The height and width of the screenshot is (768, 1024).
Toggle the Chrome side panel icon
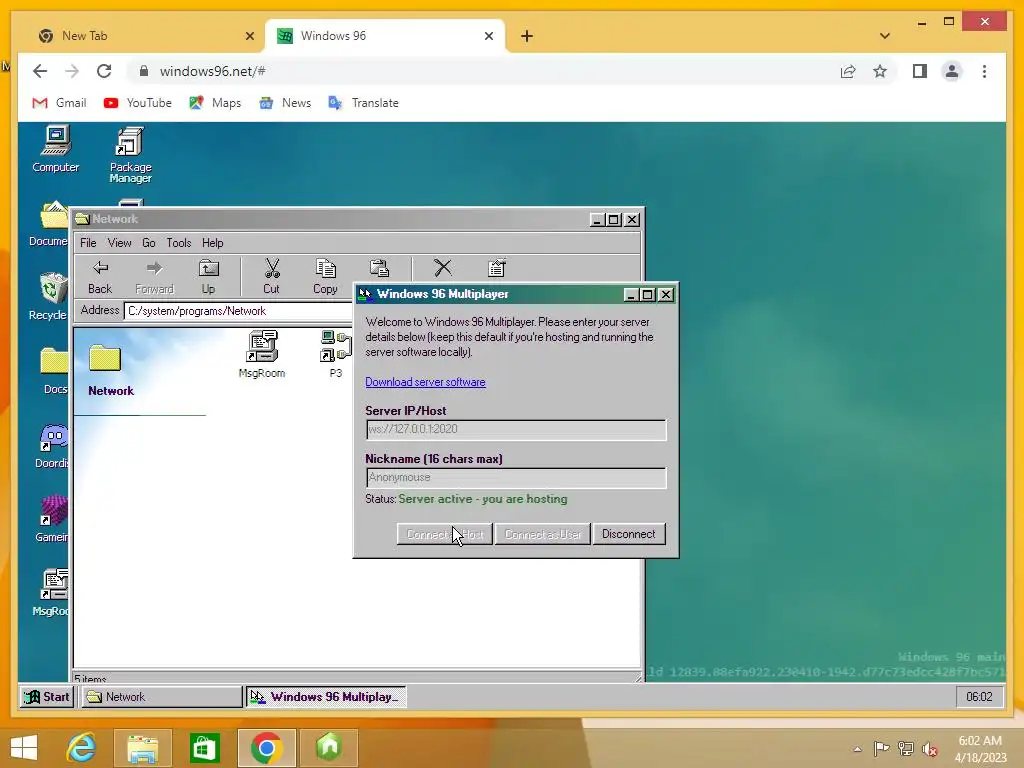920,71
